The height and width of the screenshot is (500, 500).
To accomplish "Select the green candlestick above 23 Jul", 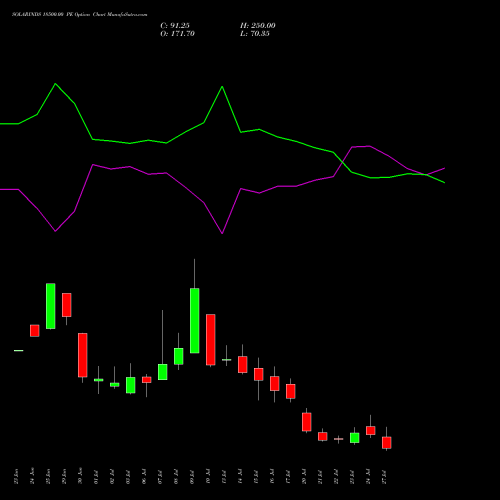I will click(x=355, y=438).
